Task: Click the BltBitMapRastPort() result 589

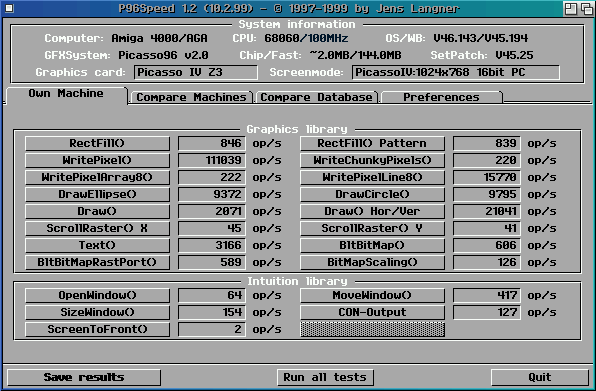Action: tap(212, 262)
